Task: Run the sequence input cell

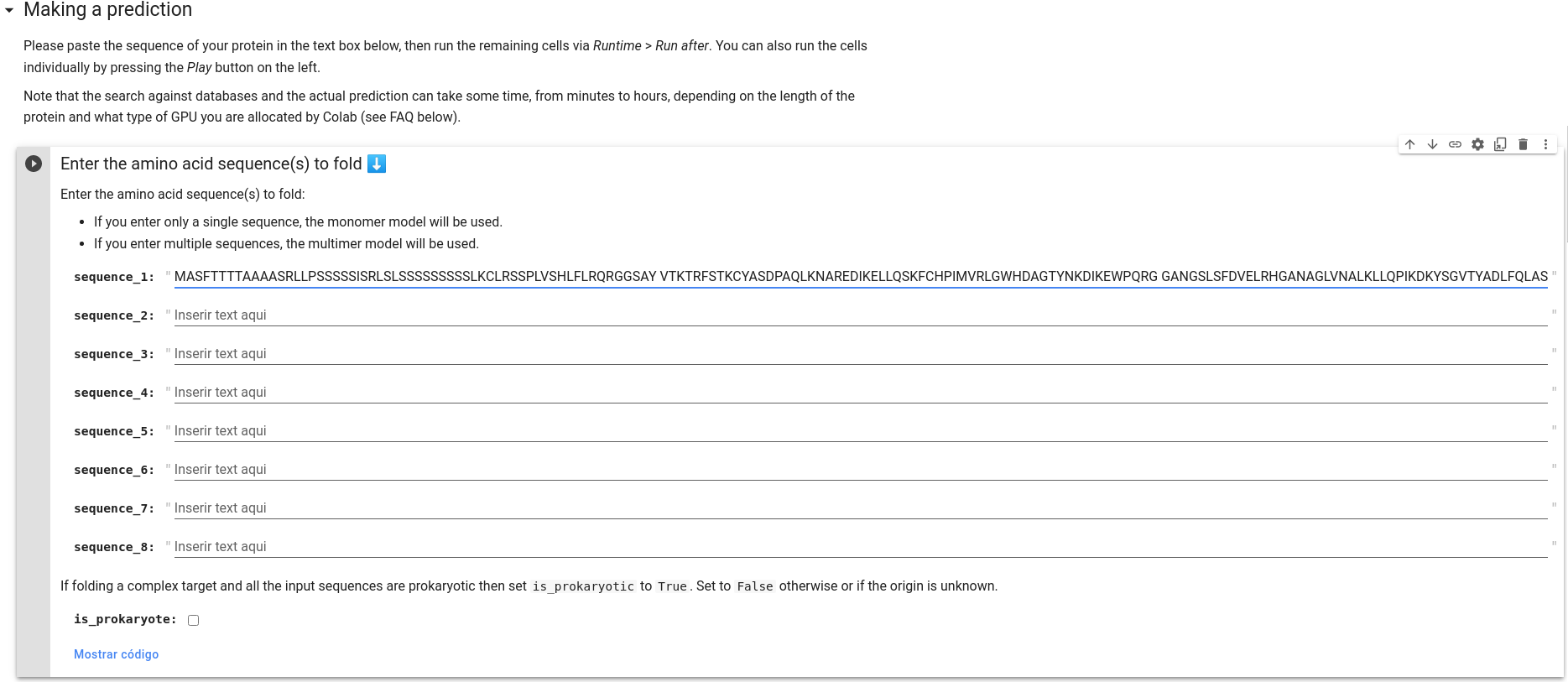Action: [34, 164]
